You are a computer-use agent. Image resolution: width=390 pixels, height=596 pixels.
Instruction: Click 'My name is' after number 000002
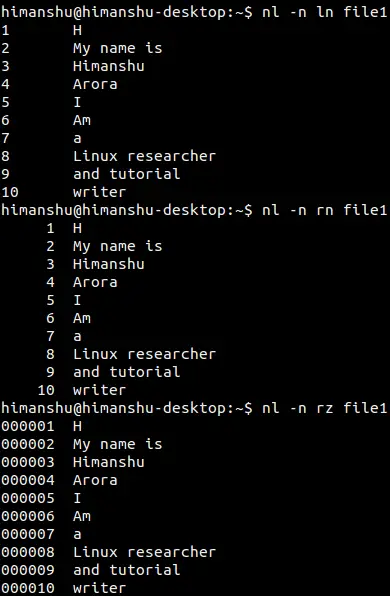pyautogui.click(x=118, y=445)
